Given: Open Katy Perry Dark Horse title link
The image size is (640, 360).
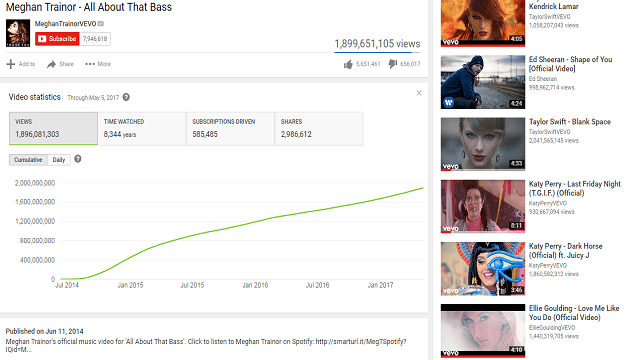Looking at the screenshot, I should click(566, 251).
